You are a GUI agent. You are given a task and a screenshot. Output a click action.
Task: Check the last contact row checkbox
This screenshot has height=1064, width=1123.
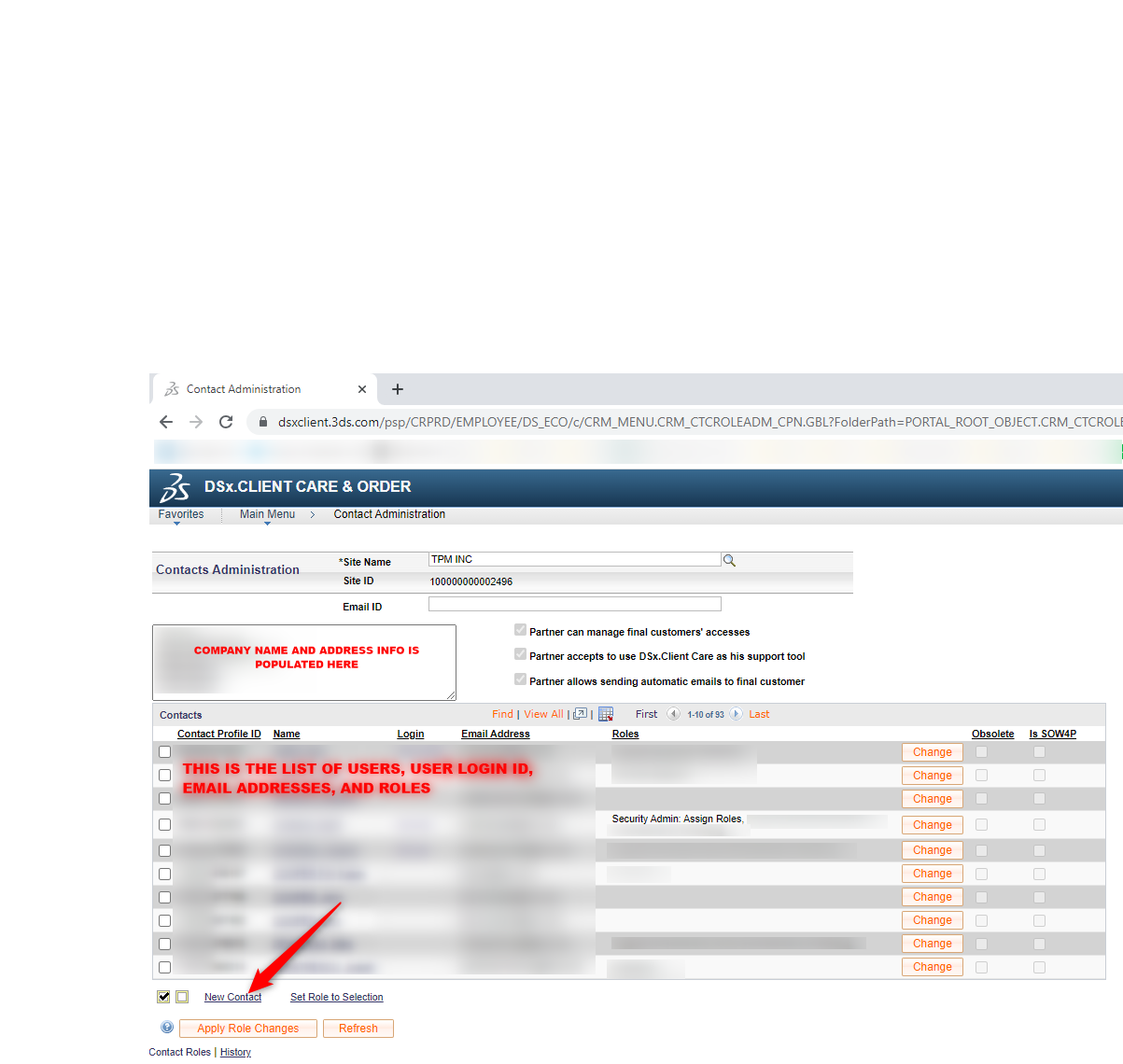[165, 968]
